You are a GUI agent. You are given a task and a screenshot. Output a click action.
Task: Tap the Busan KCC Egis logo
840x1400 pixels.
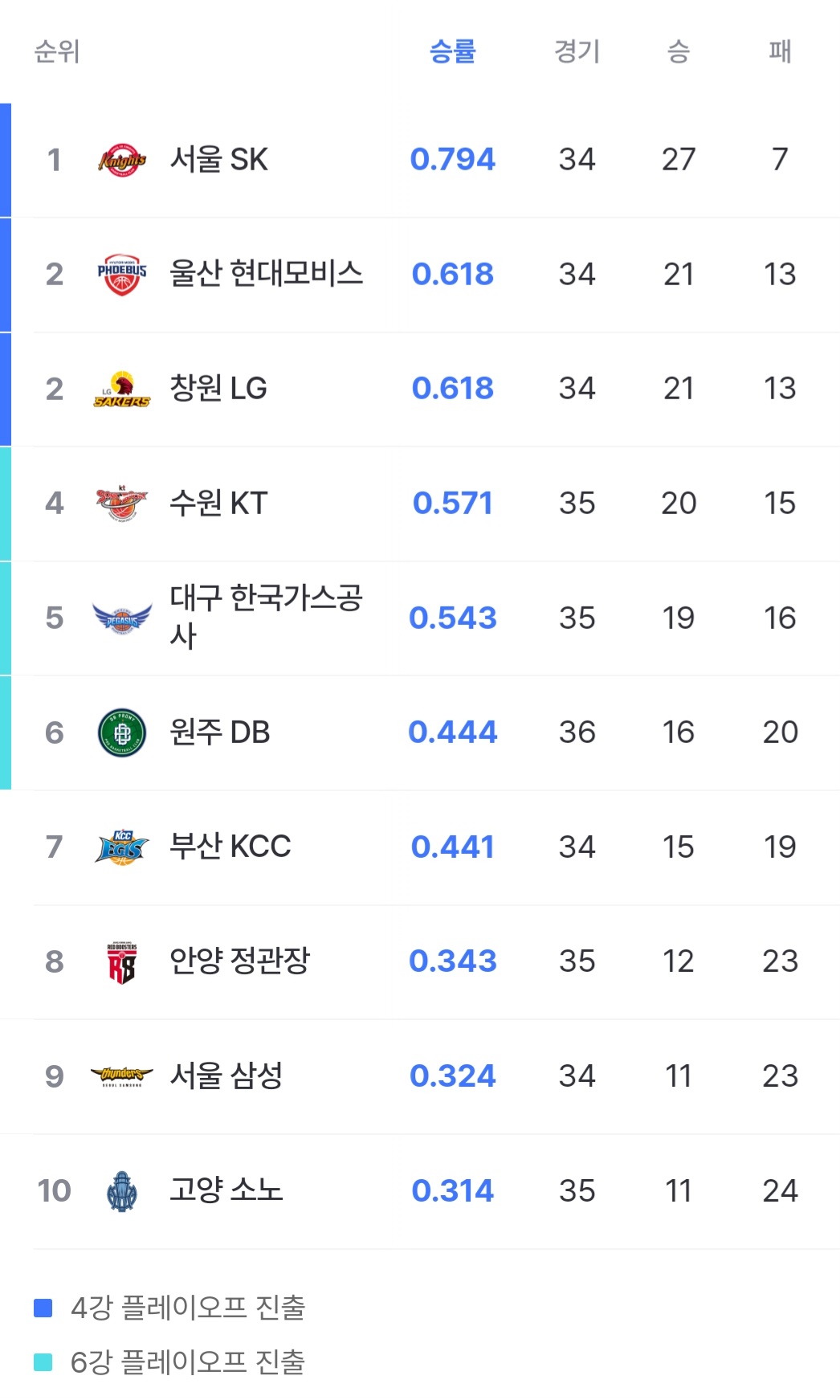click(122, 847)
